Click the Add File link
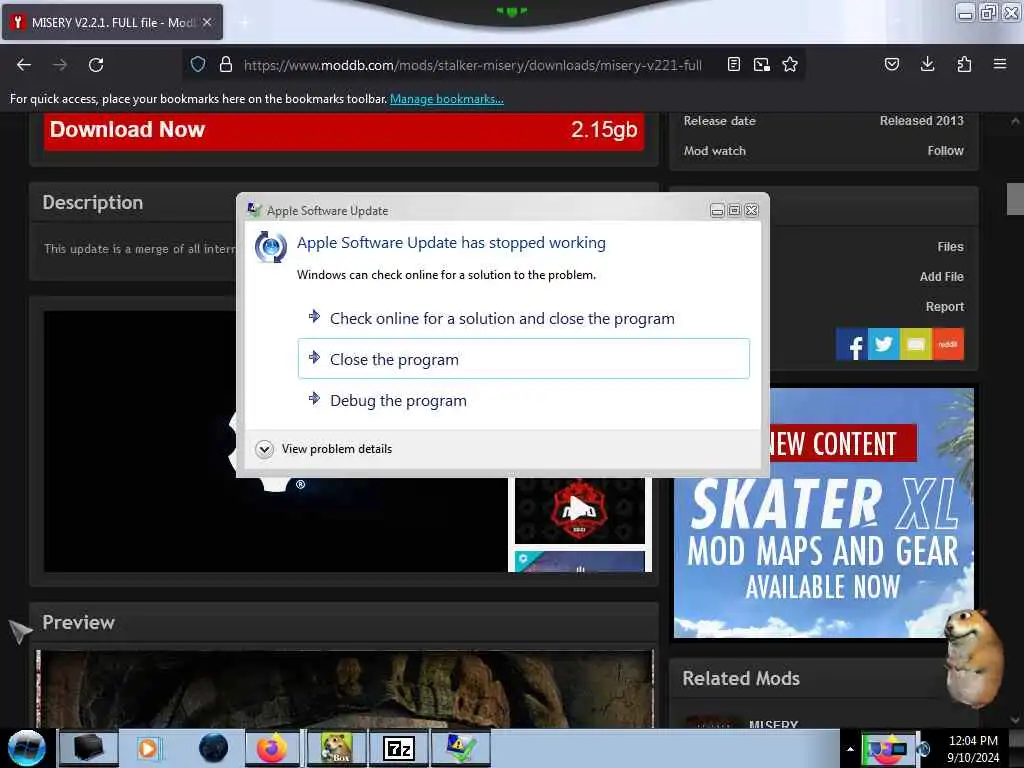Screen dimensions: 1024x768 [941, 277]
